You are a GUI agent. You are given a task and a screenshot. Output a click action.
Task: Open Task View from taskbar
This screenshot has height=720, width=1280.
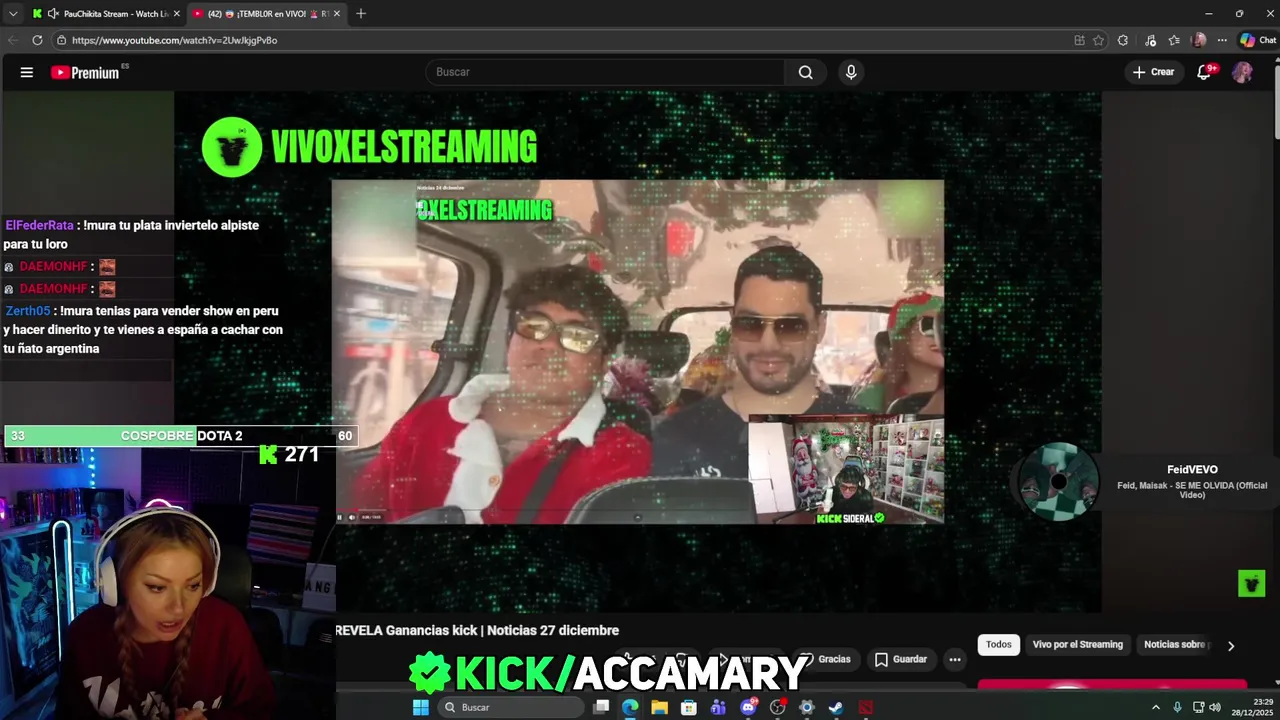tap(601, 707)
